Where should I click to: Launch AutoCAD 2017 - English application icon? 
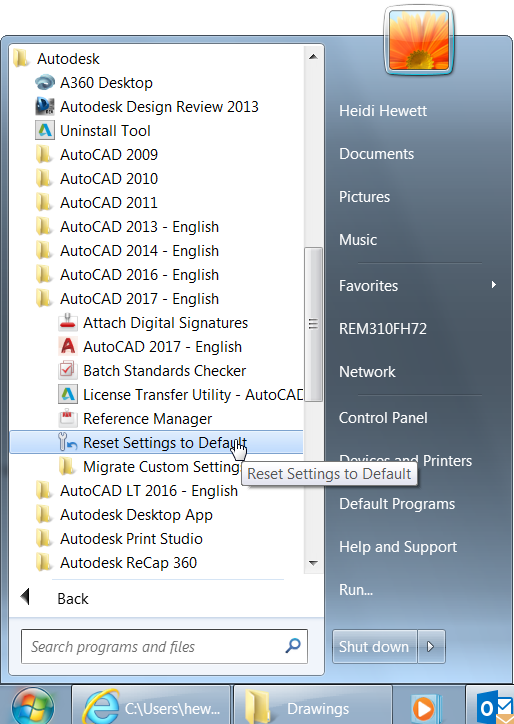tap(68, 347)
